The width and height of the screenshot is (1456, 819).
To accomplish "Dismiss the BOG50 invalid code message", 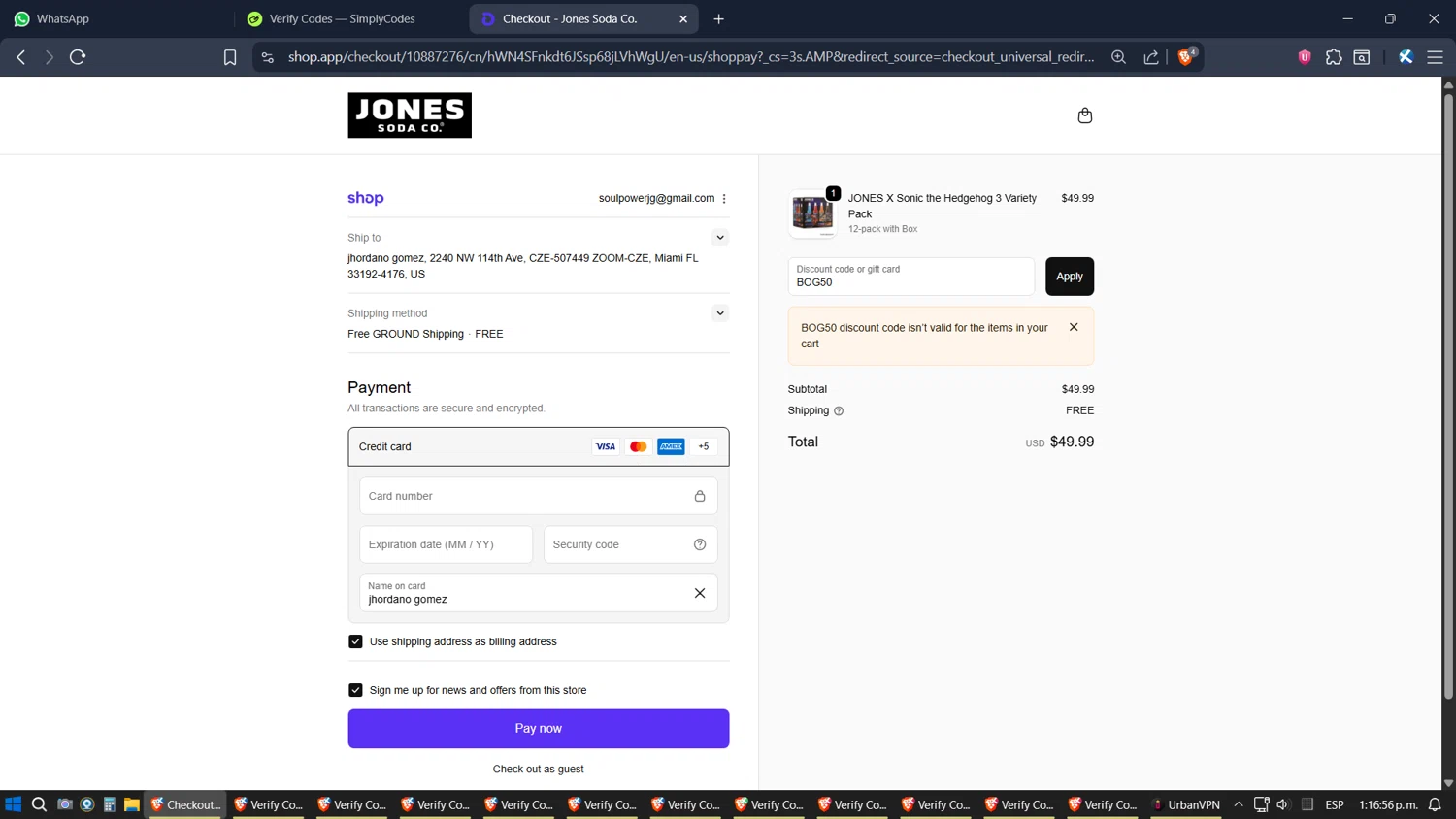I will 1074,327.
